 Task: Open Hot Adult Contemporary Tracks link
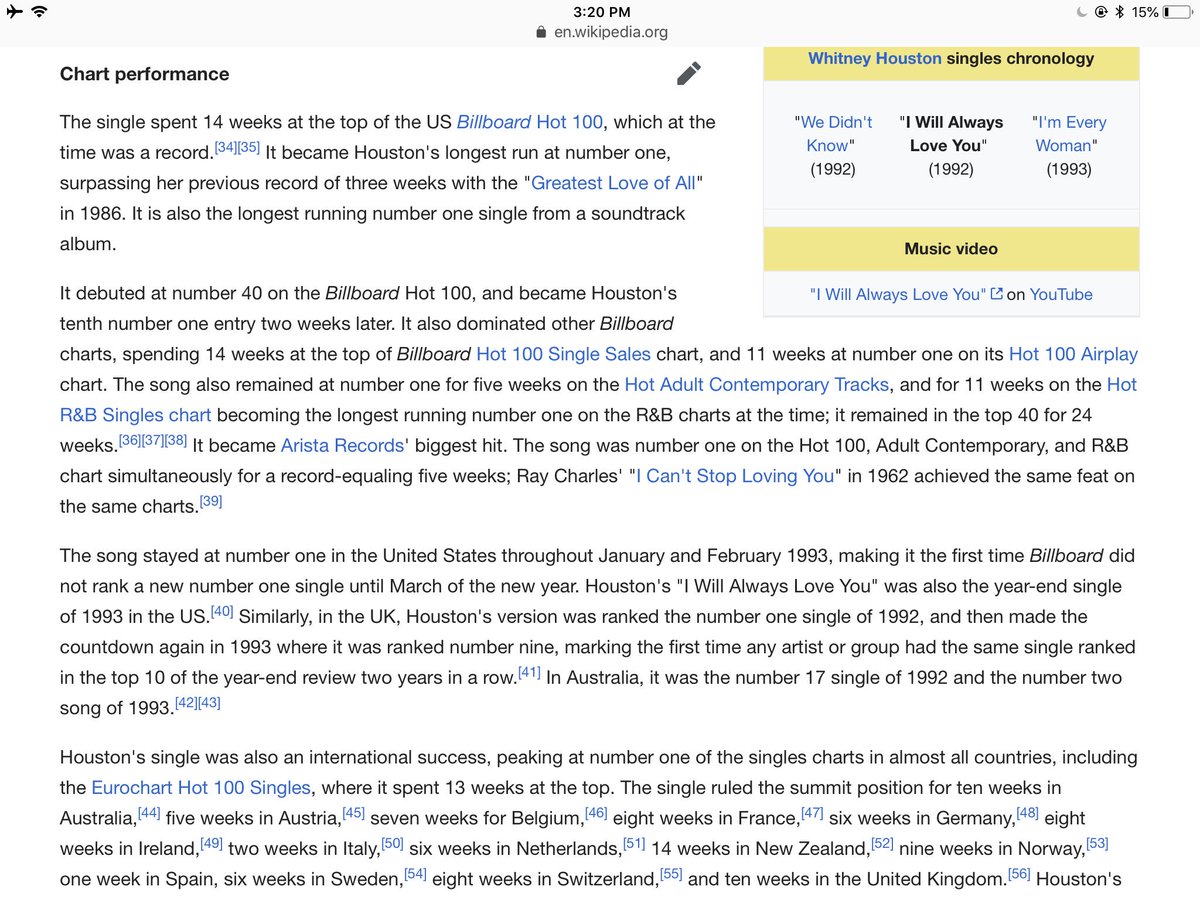point(756,384)
